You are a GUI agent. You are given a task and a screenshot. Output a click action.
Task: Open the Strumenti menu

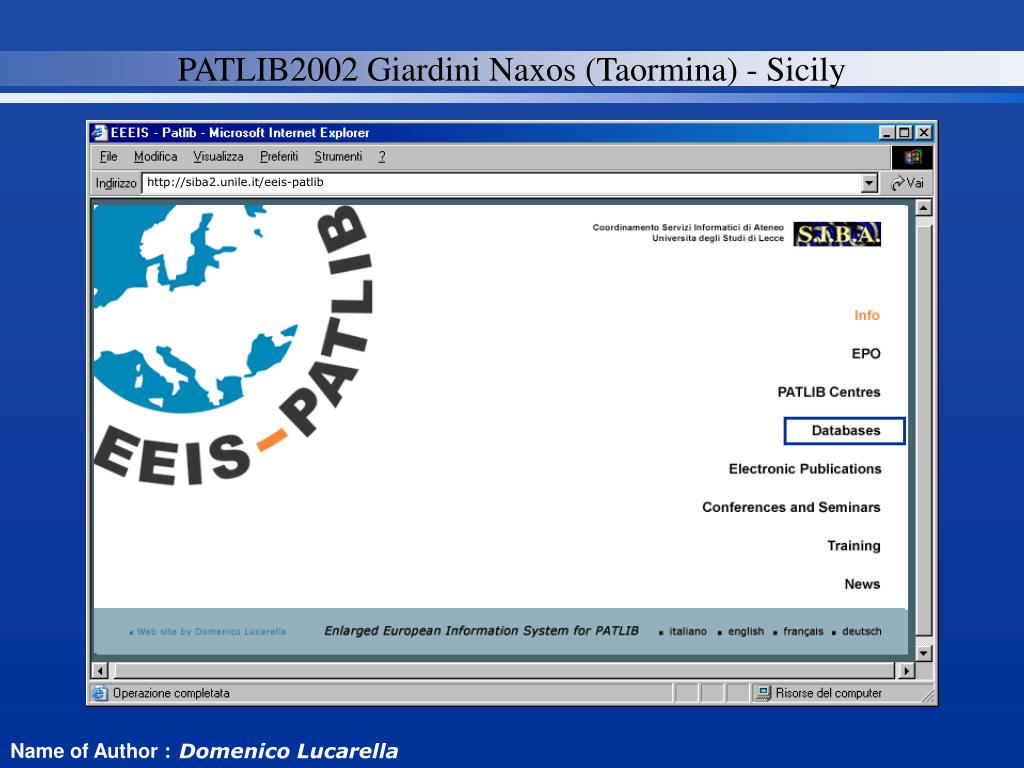pyautogui.click(x=338, y=157)
